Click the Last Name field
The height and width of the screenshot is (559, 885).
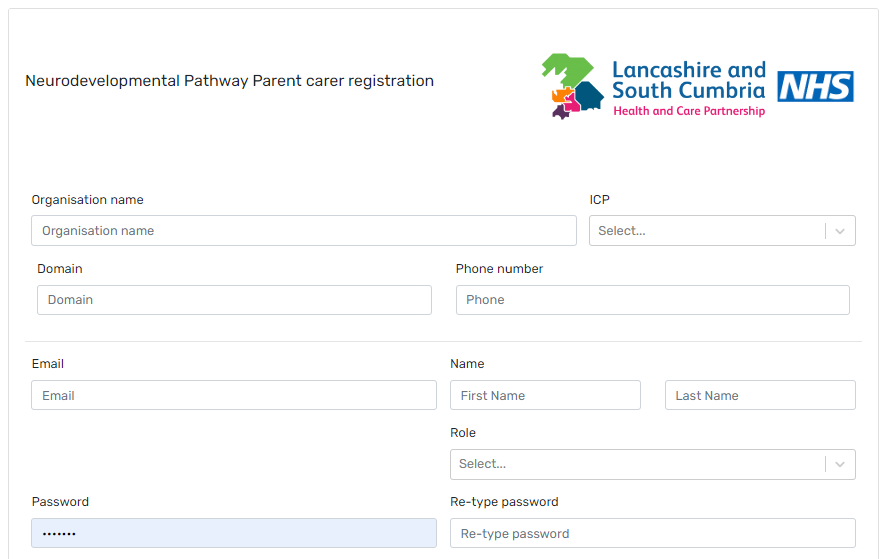[760, 395]
